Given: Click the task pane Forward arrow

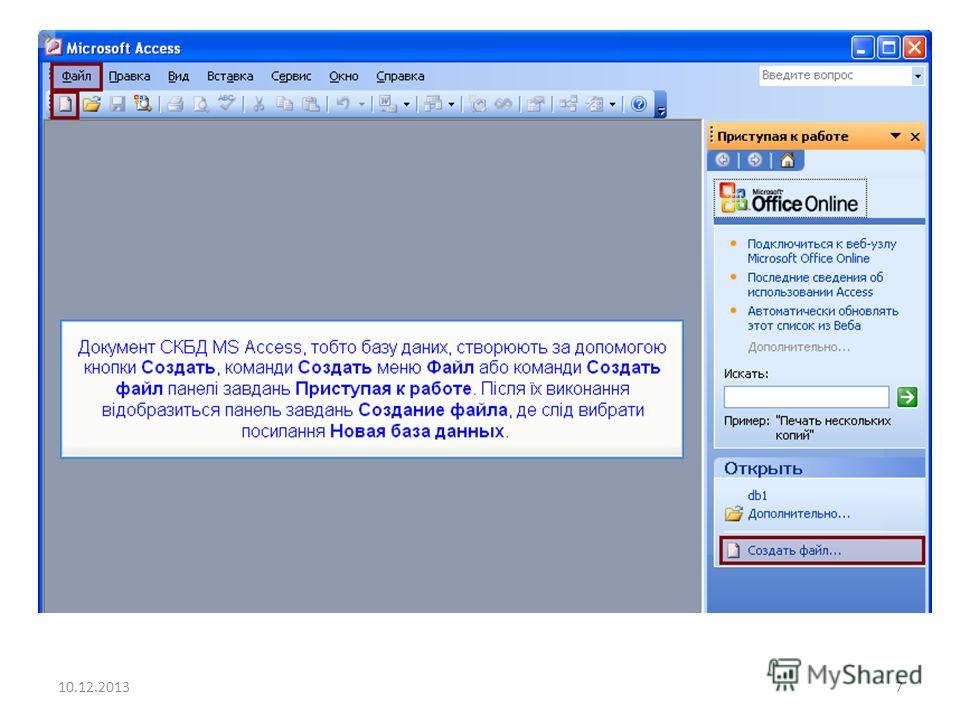Looking at the screenshot, I should click(x=755, y=160).
